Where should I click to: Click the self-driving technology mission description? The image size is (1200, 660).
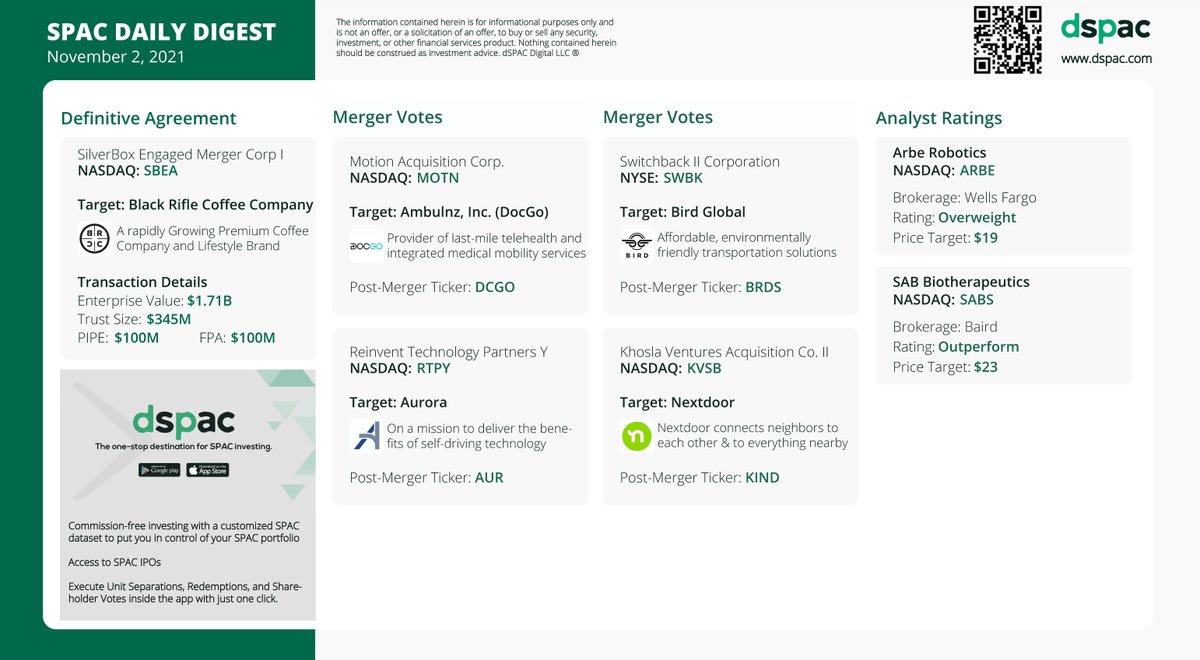pos(479,436)
